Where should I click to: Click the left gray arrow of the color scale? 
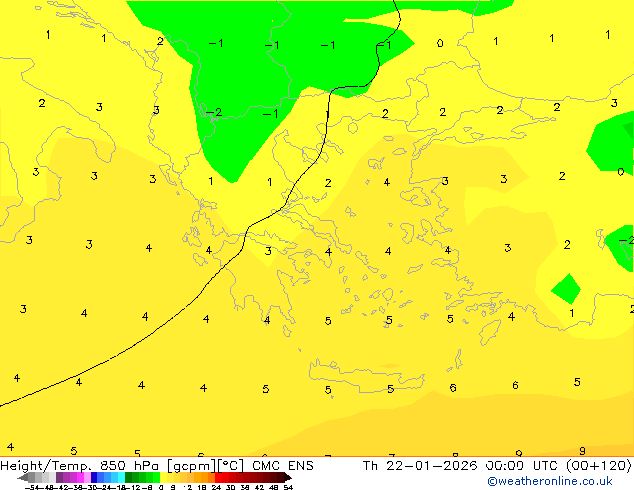point(23,477)
